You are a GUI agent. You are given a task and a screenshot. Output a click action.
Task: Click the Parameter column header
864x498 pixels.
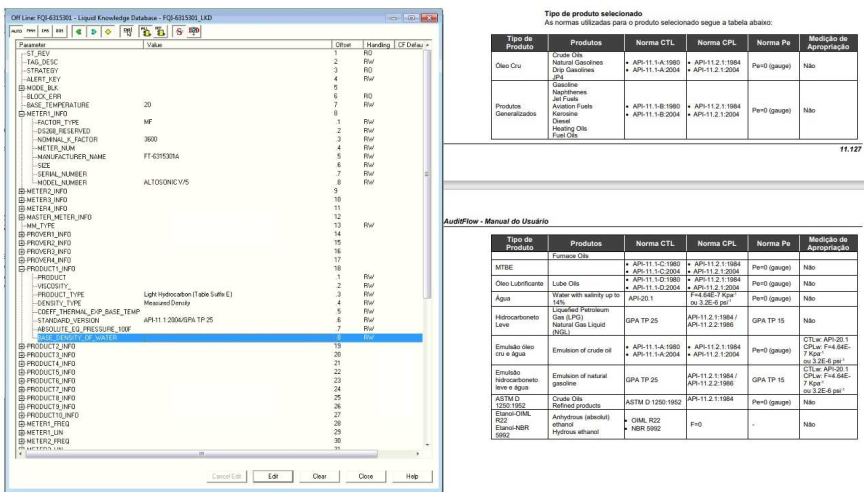point(80,45)
